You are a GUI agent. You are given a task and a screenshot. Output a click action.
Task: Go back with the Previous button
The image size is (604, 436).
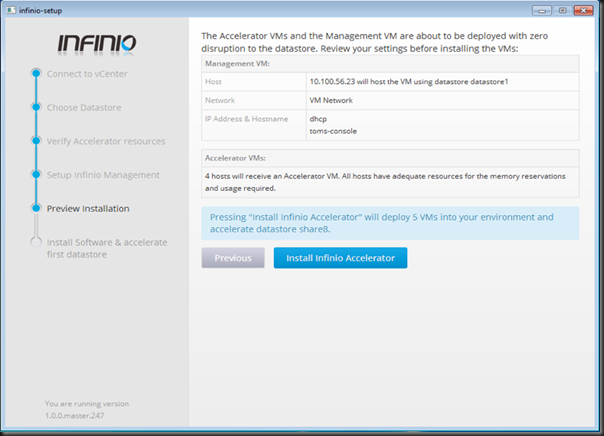pos(233,258)
